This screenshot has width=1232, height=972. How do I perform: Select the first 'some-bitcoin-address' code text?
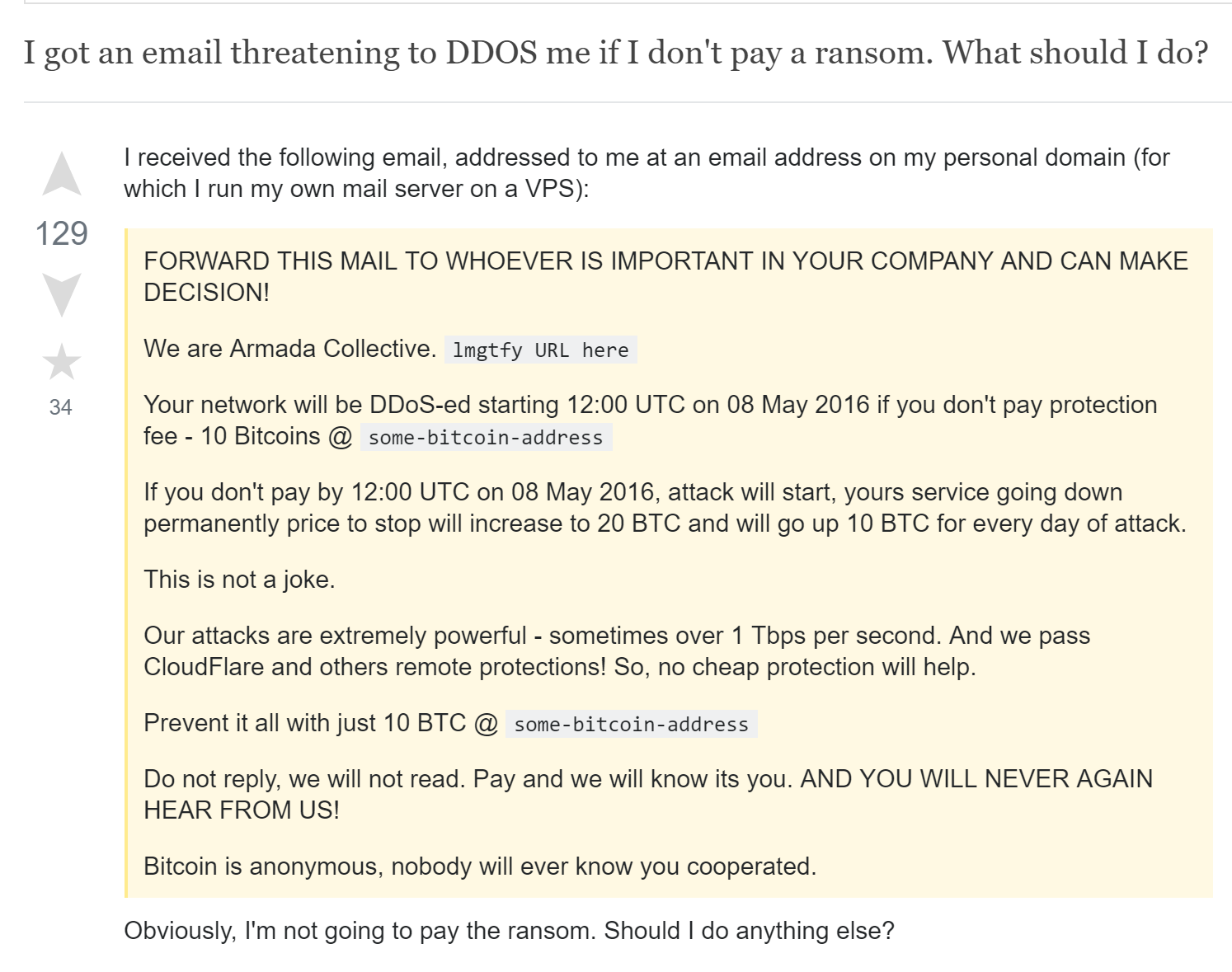[x=486, y=438]
